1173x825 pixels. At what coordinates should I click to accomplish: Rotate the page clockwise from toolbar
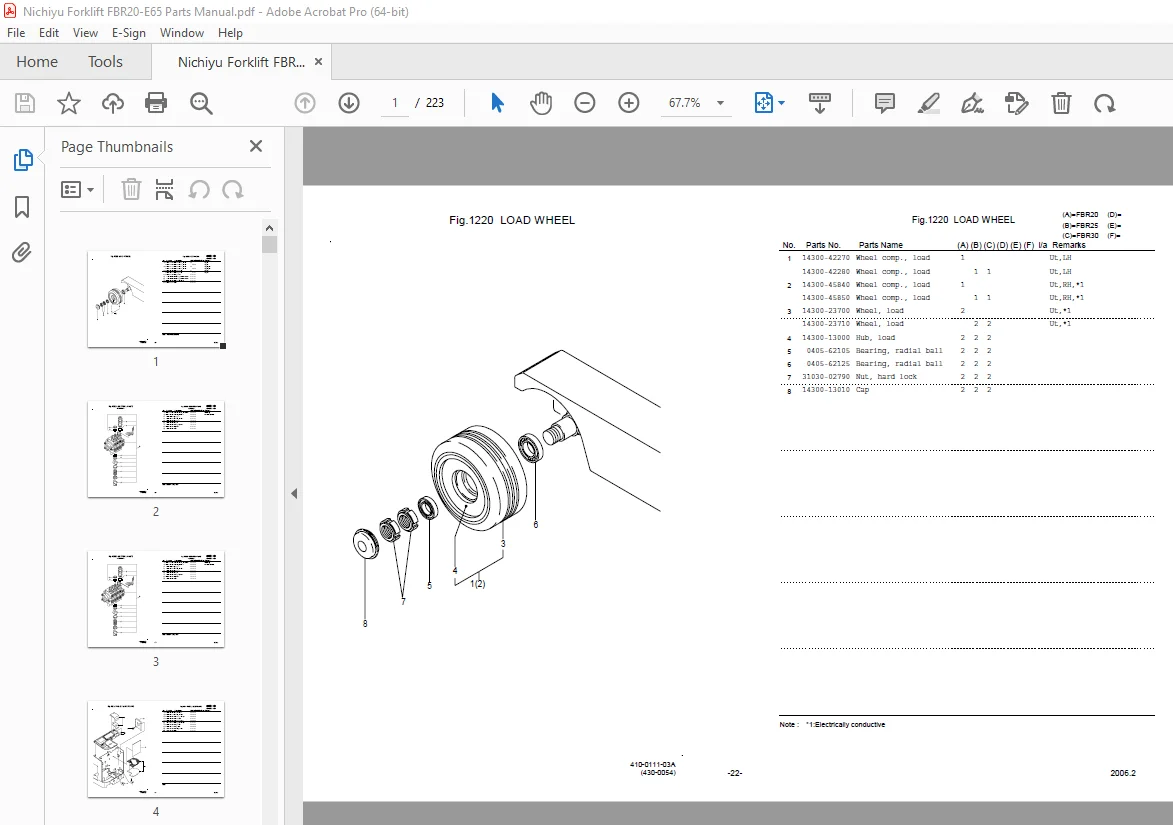pos(1105,103)
